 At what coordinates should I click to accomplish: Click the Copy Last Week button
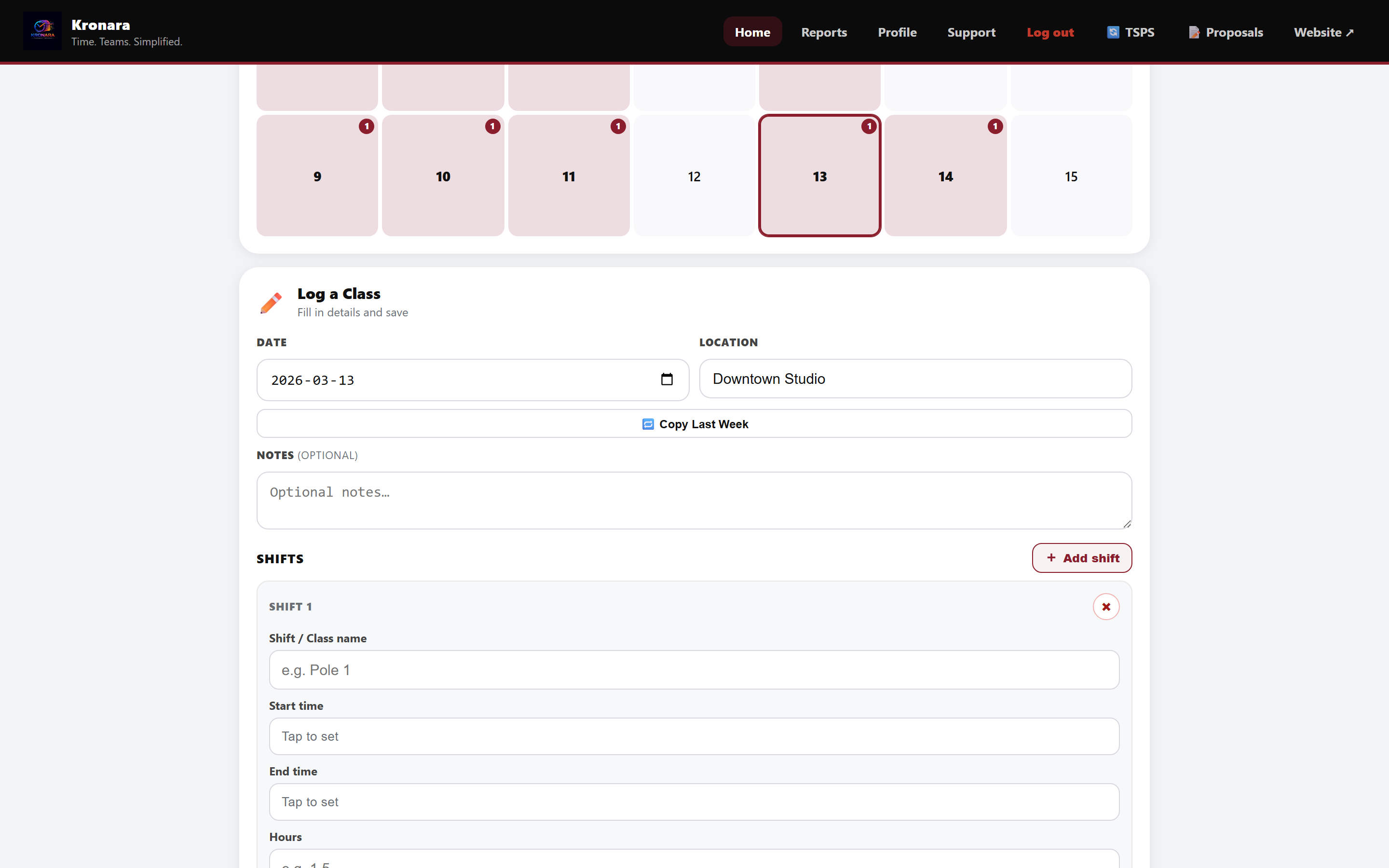click(x=694, y=424)
